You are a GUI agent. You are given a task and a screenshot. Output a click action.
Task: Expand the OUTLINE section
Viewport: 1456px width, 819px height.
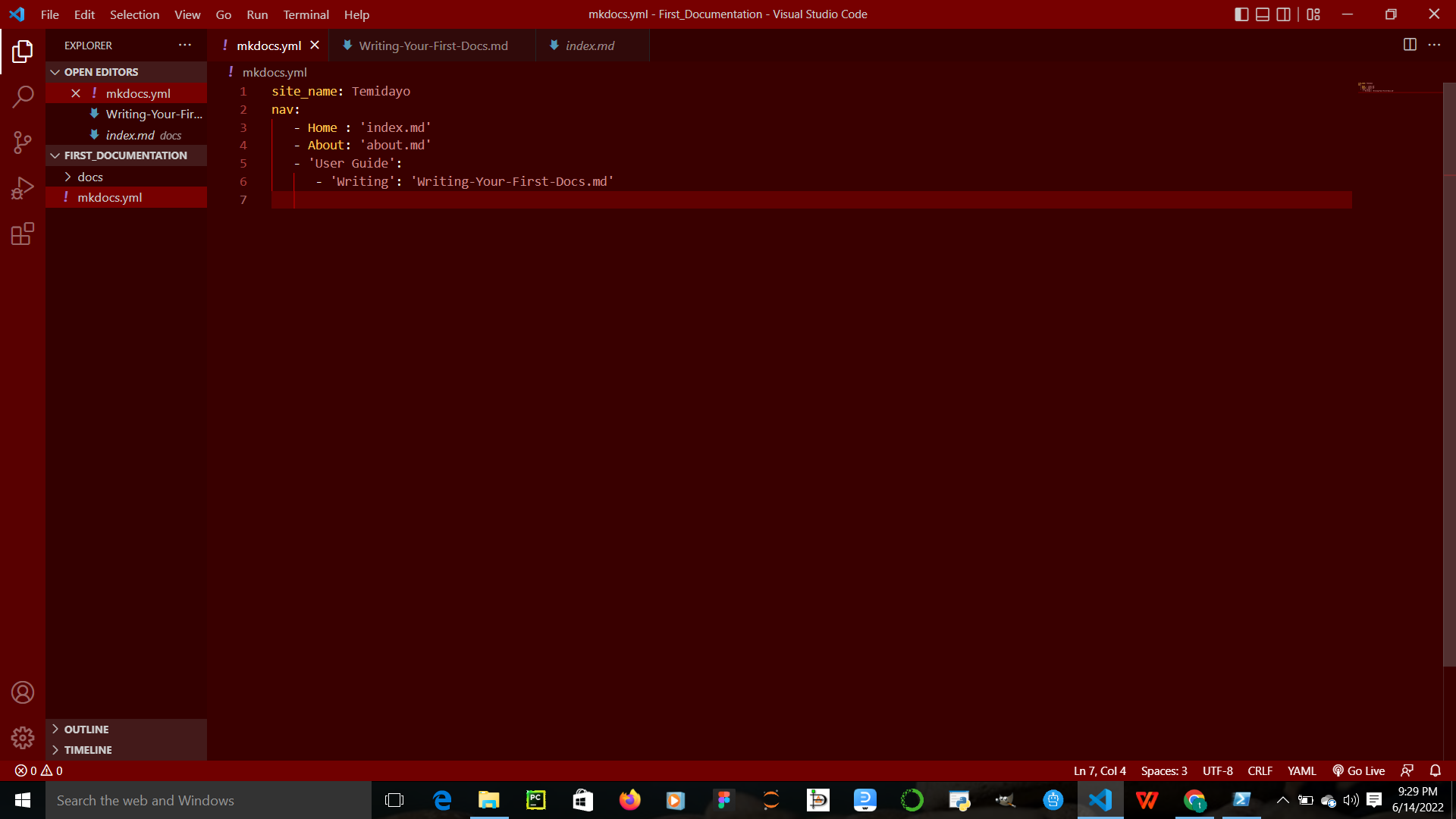(86, 729)
